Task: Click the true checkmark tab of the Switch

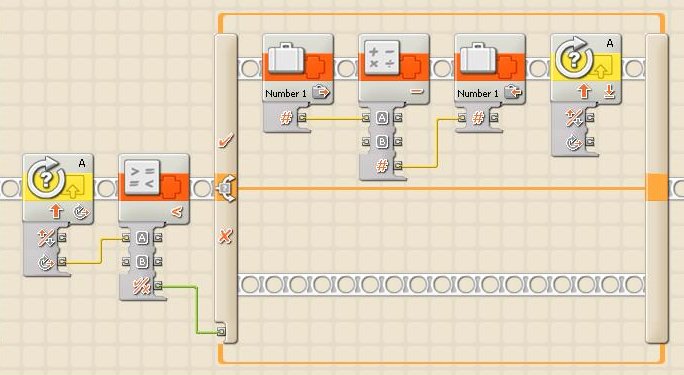Action: (226, 141)
